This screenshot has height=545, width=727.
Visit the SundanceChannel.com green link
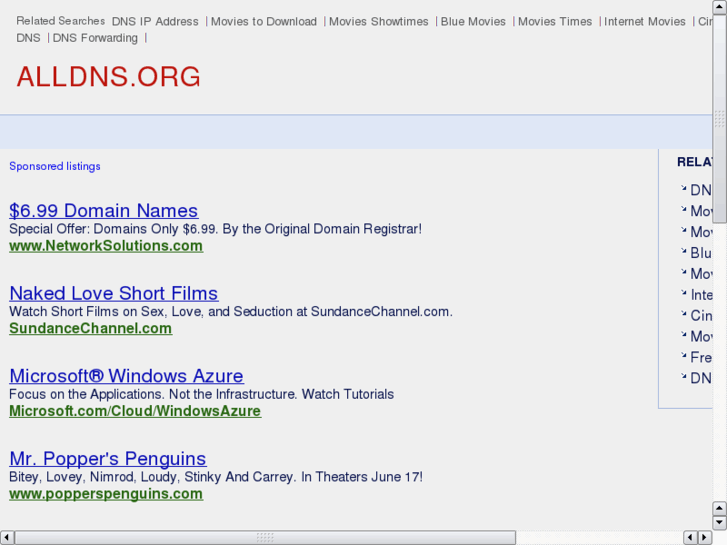click(90, 328)
